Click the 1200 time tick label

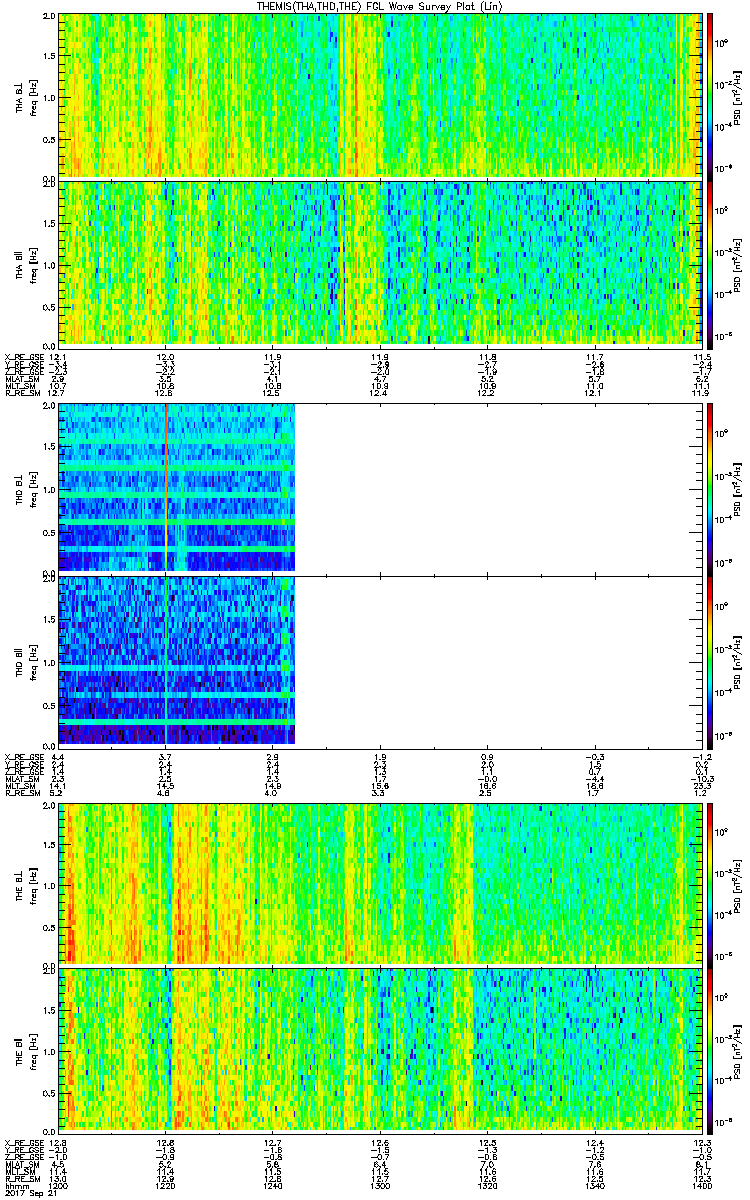click(59, 1185)
